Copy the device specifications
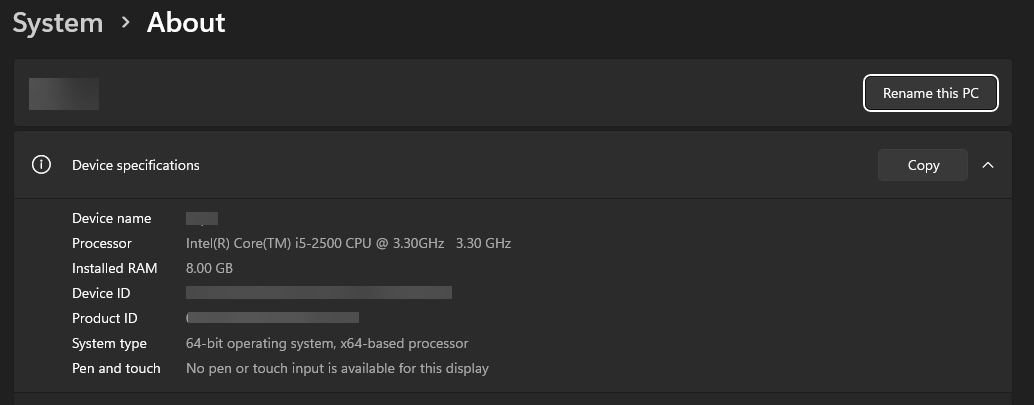 922,165
